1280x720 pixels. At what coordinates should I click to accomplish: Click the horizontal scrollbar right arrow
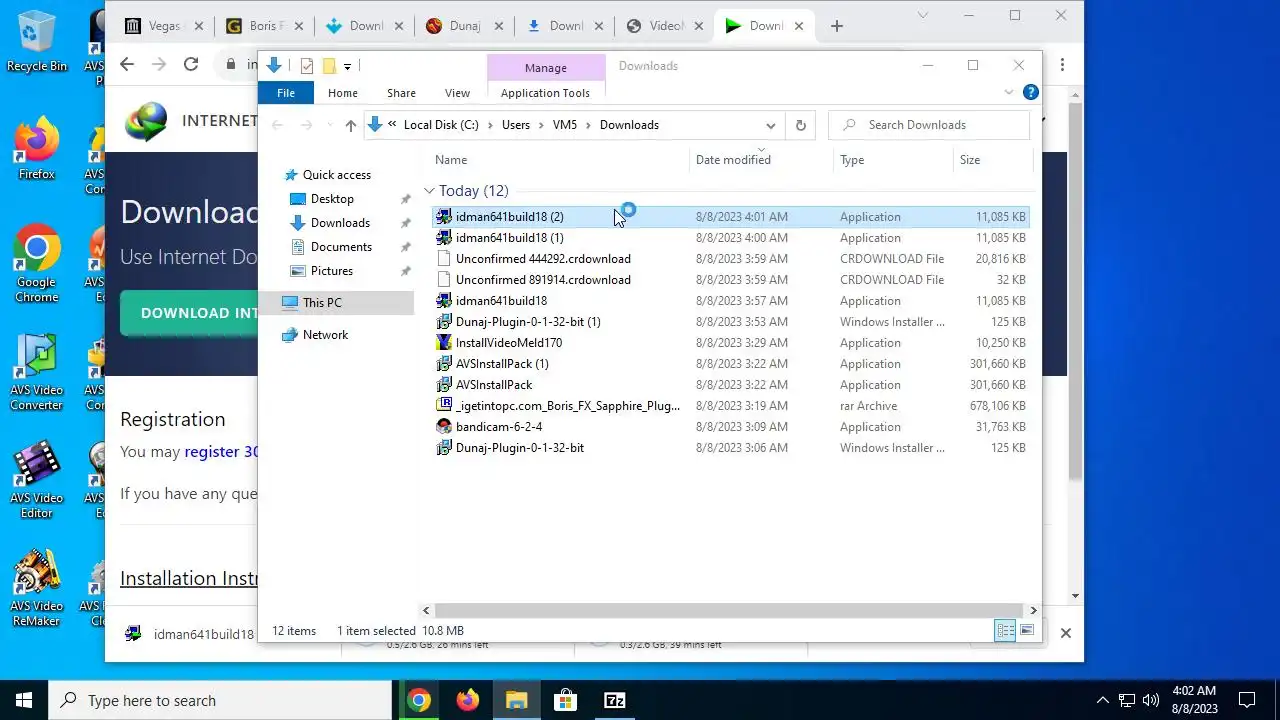click(1033, 610)
